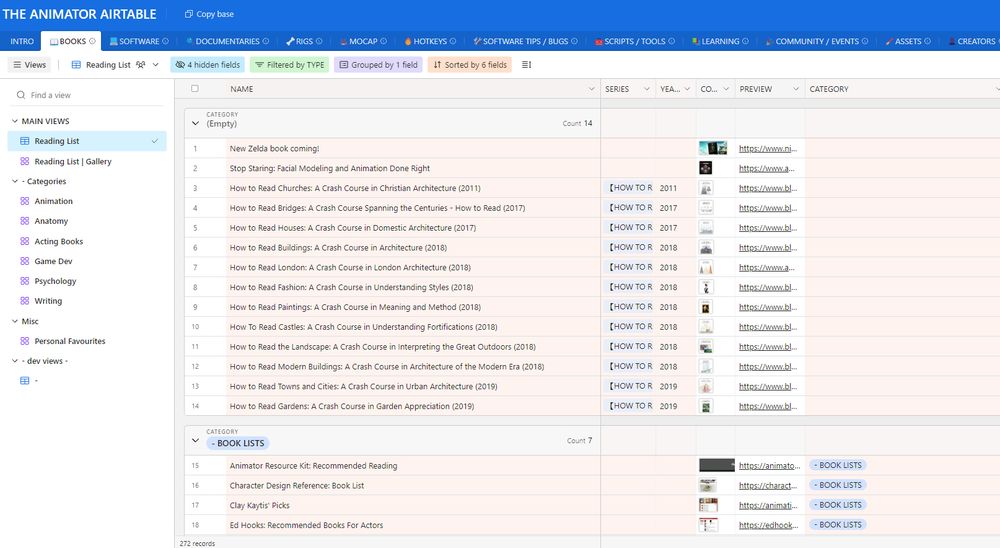The image size is (1000, 548).
Task: Open cover thumbnail of Zelda book row
Action: (712, 148)
